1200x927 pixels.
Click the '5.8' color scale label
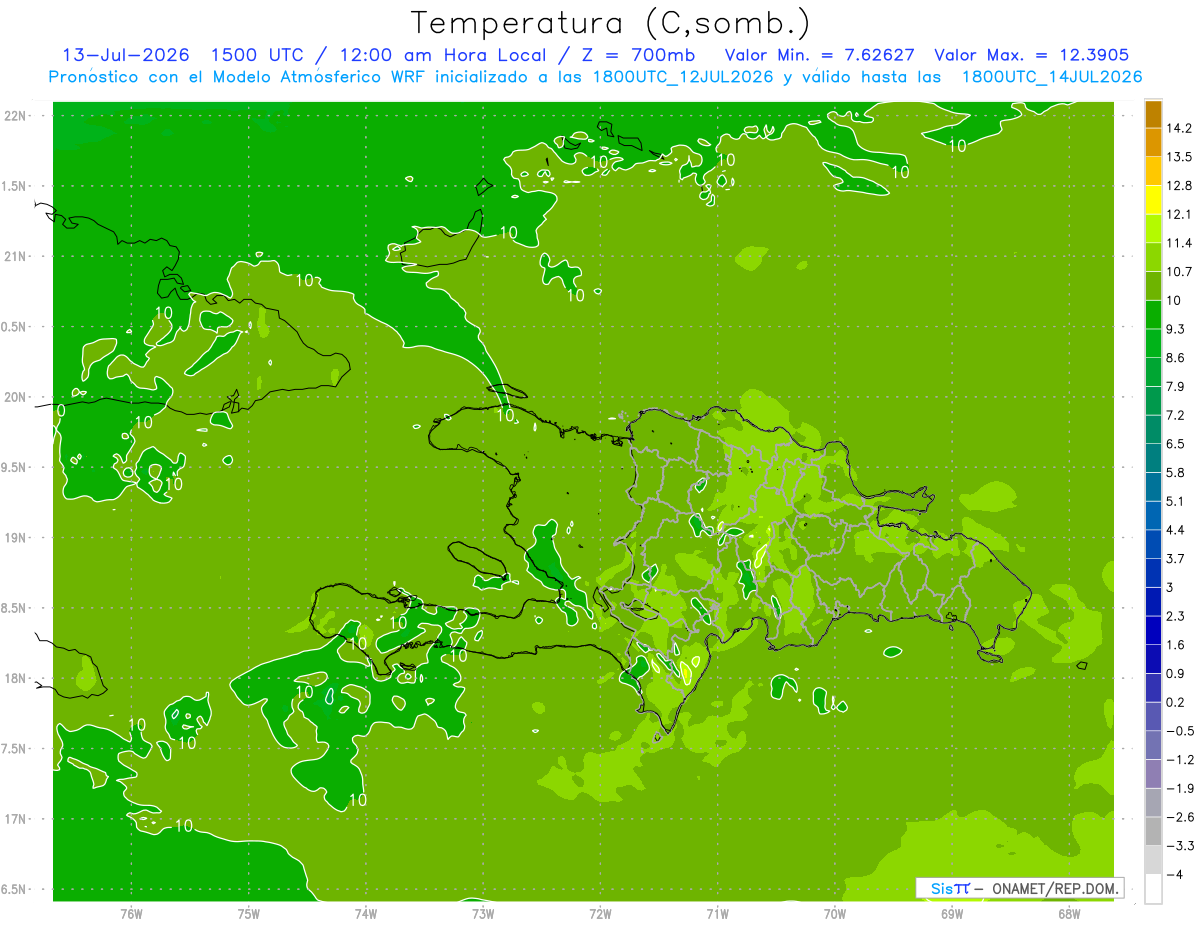click(1176, 473)
